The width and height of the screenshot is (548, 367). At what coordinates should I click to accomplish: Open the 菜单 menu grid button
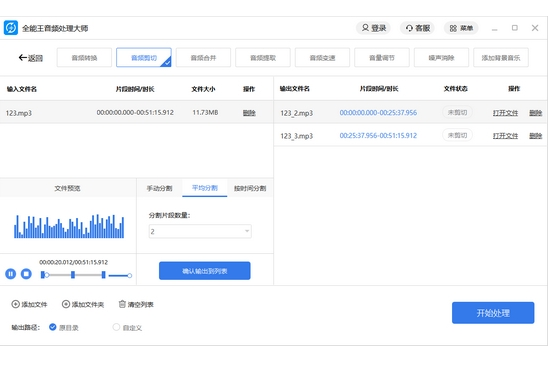coord(461,28)
